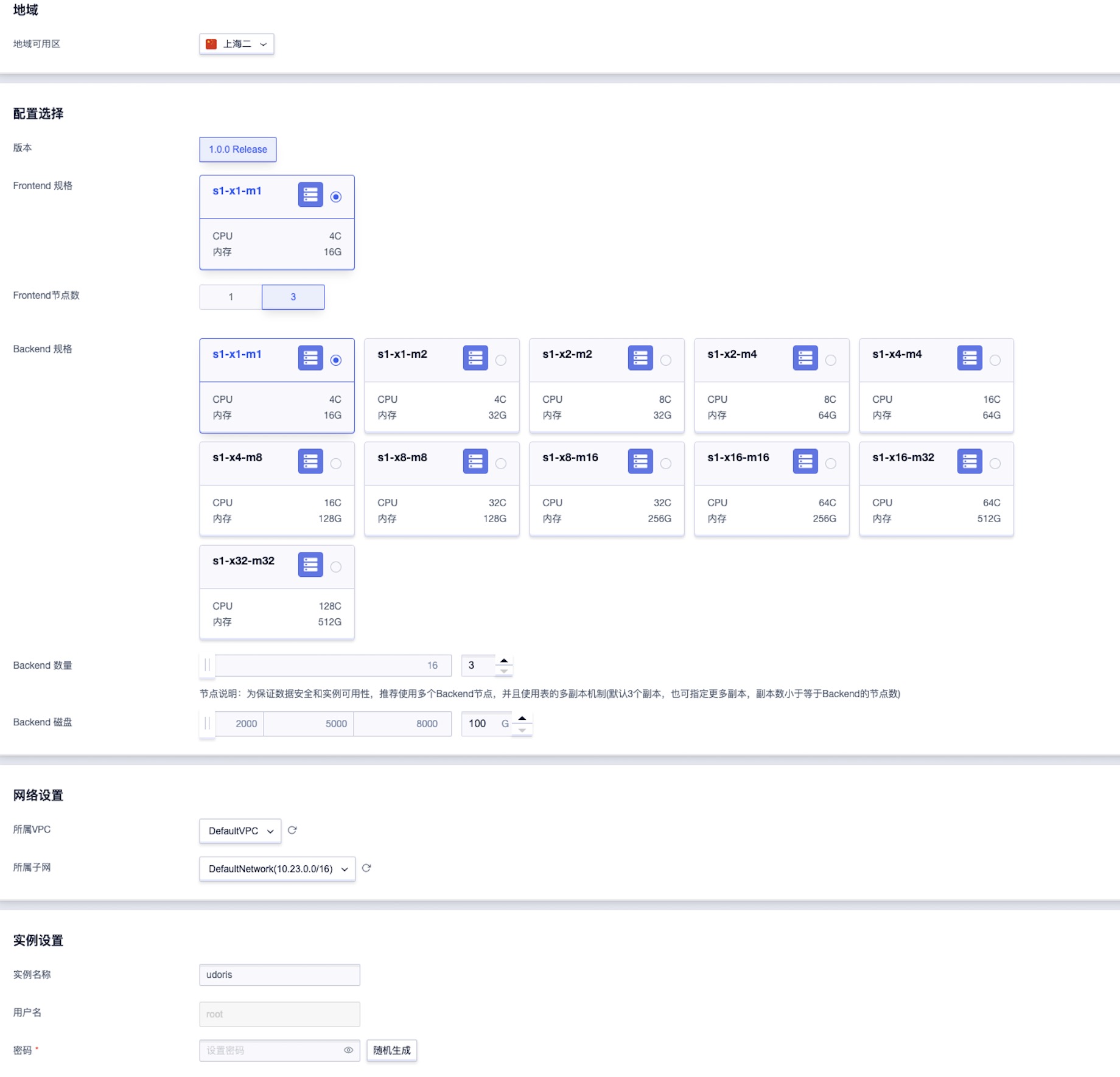Image resolution: width=1120 pixels, height=1077 pixels.
Task: Click the server icon on s1-x32-m32 card
Action: coord(310,565)
